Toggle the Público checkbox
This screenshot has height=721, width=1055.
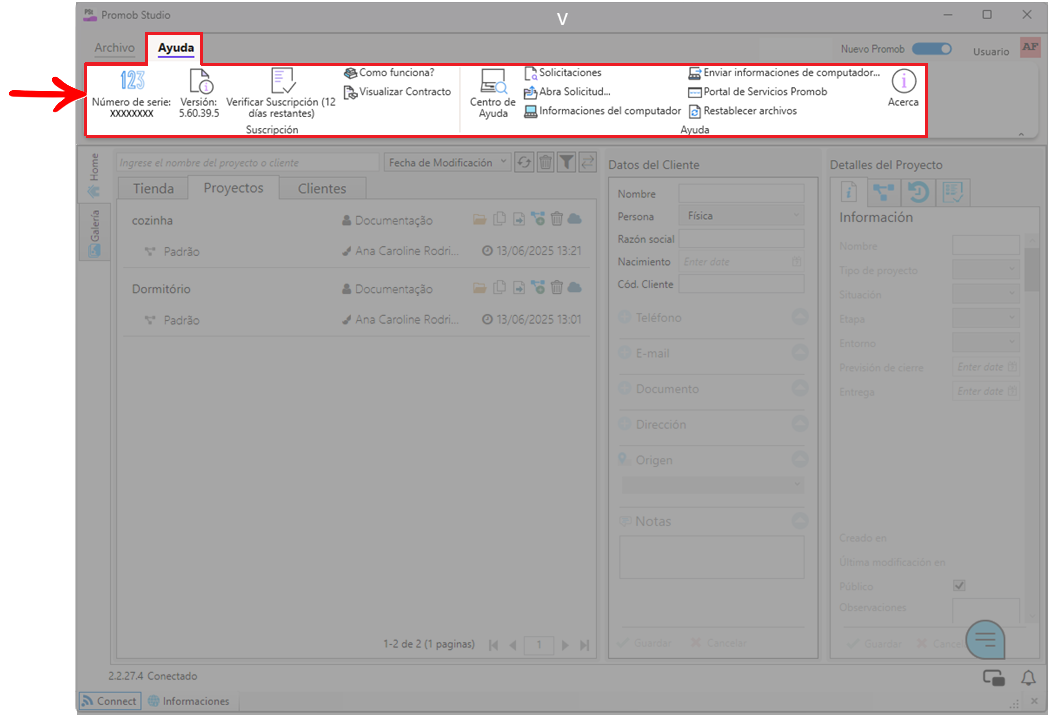959,586
